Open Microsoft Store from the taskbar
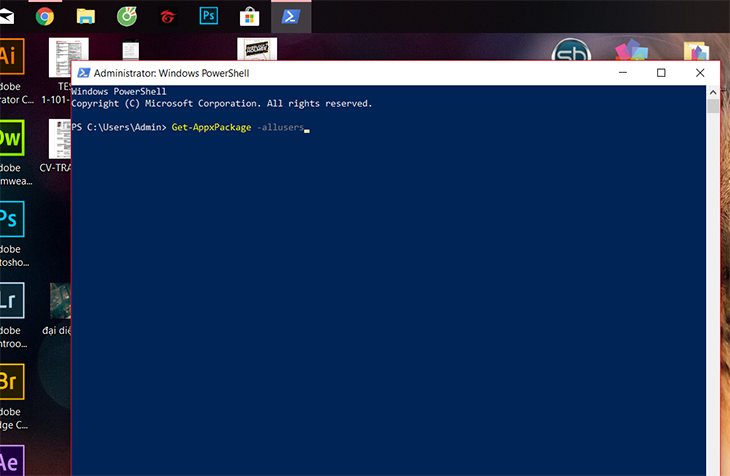Screen dimensions: 730x476 [x=250, y=17]
